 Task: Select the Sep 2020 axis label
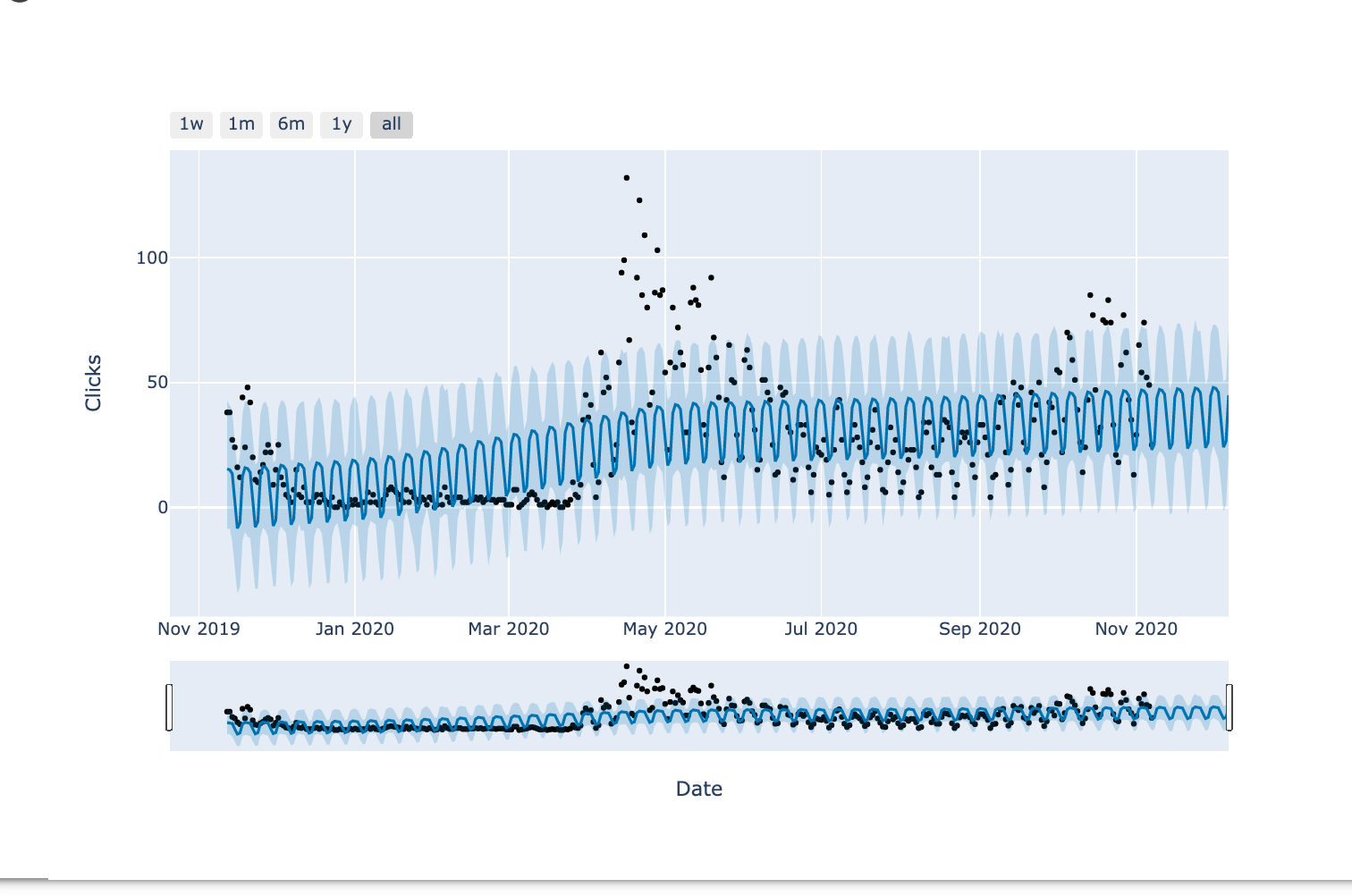coord(980,629)
